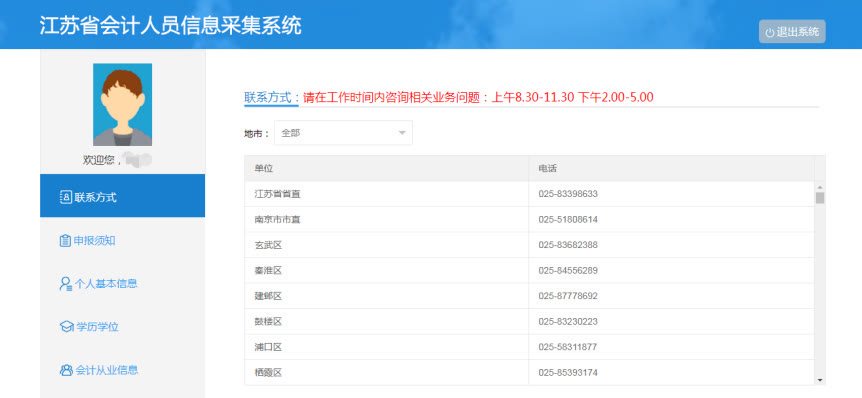The width and height of the screenshot is (862, 398).
Task: Click the people icon beside 会计从业信息
Action: (x=66, y=370)
